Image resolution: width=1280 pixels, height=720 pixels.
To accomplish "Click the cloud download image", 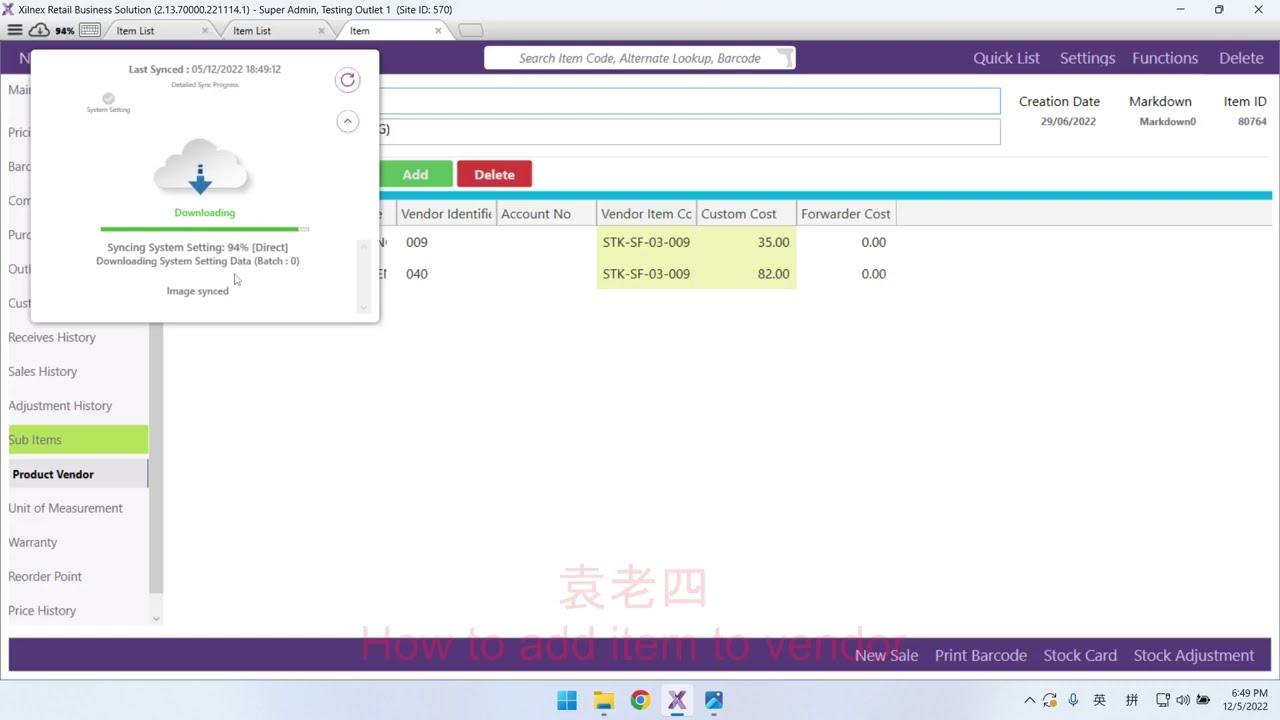I will pos(201,168).
